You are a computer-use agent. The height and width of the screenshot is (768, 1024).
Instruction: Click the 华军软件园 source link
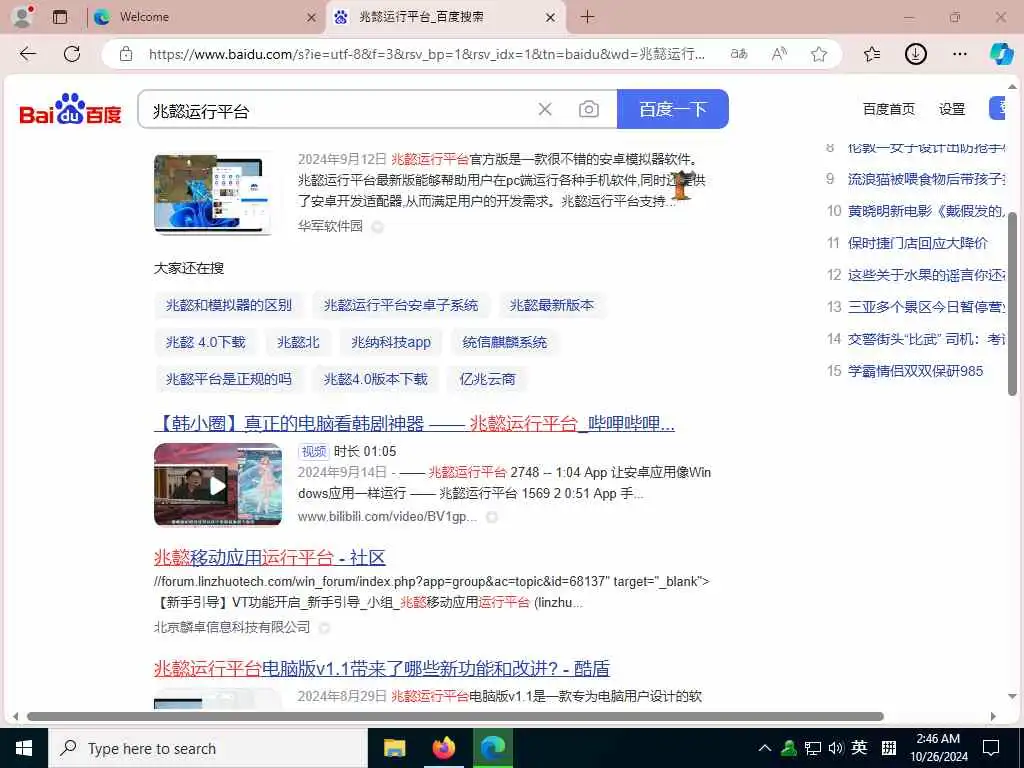click(330, 226)
